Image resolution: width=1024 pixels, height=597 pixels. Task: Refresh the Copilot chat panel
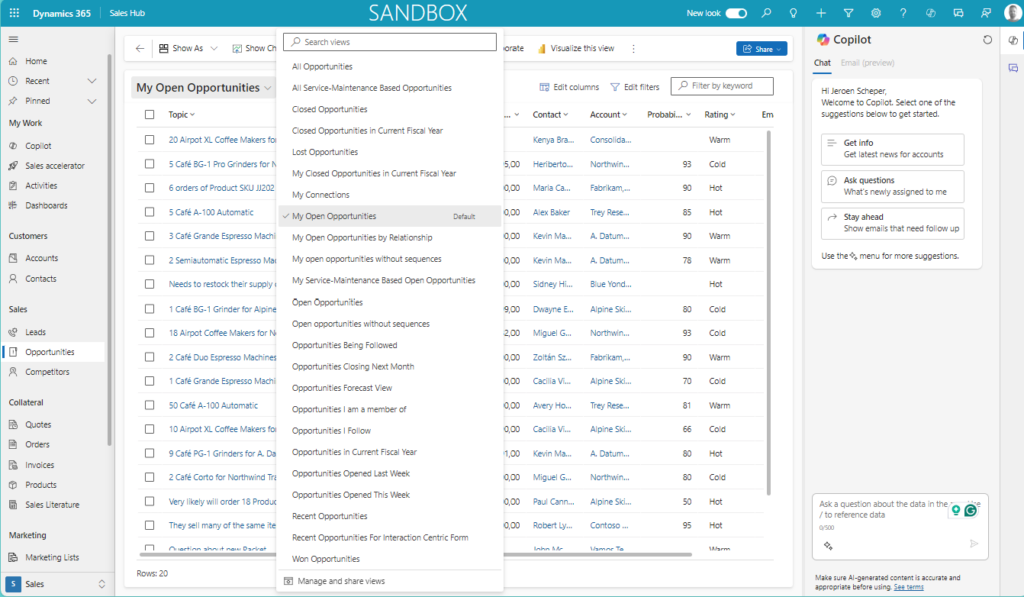coord(988,40)
